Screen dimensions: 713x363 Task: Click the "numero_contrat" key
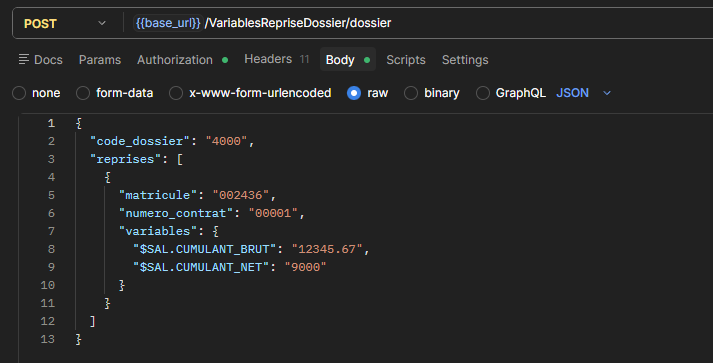pyautogui.click(x=176, y=213)
